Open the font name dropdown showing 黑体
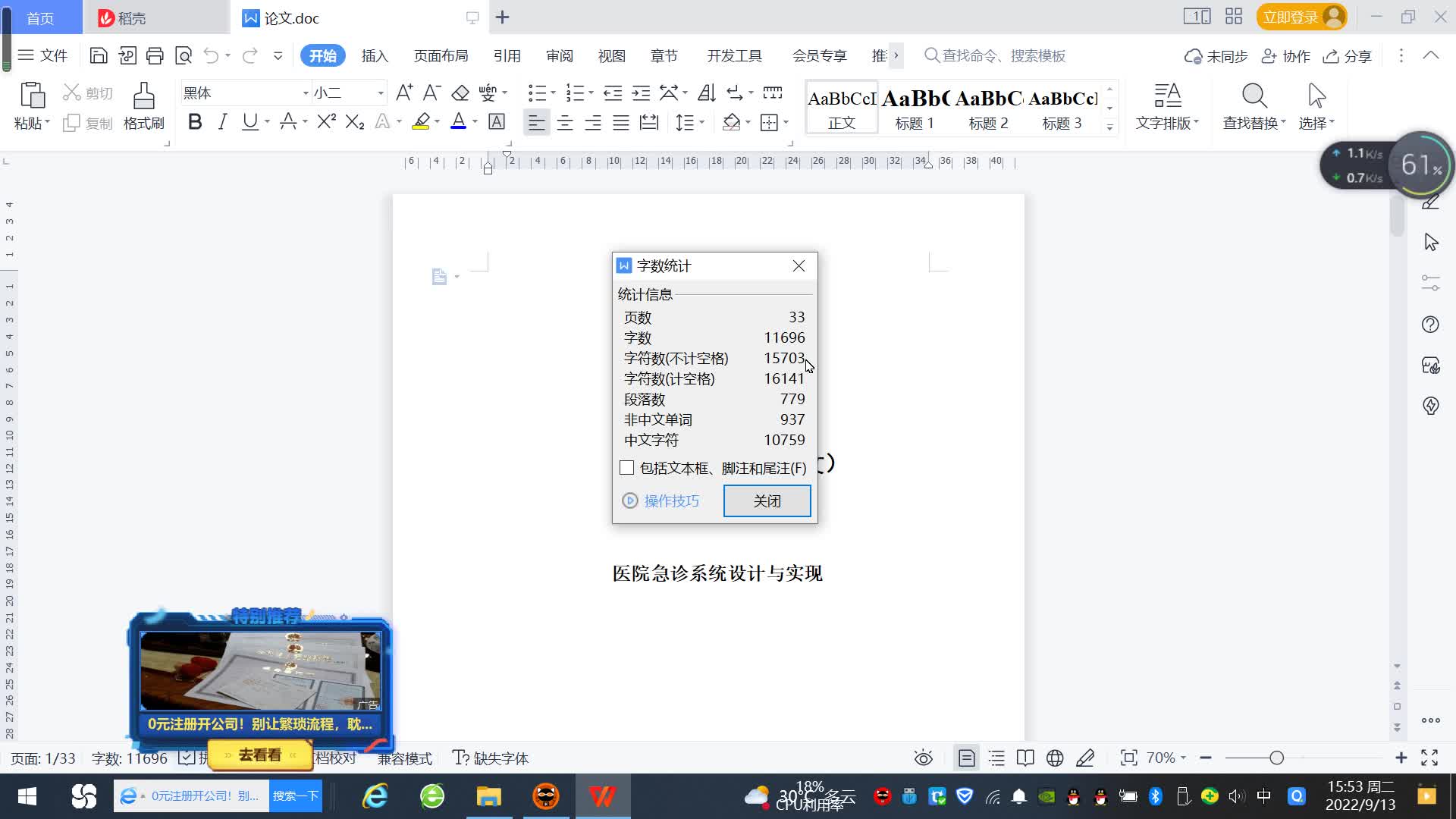 click(x=306, y=93)
